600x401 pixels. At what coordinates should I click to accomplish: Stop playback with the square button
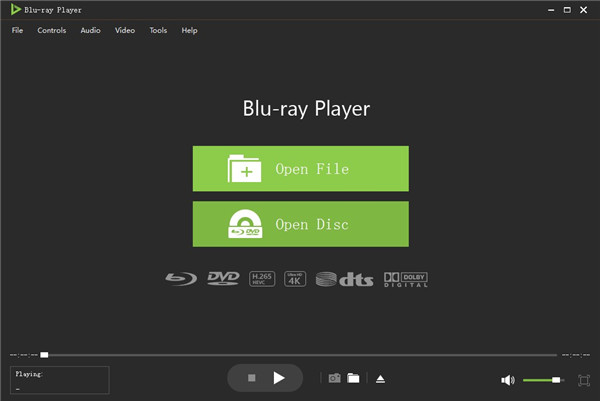(x=251, y=378)
